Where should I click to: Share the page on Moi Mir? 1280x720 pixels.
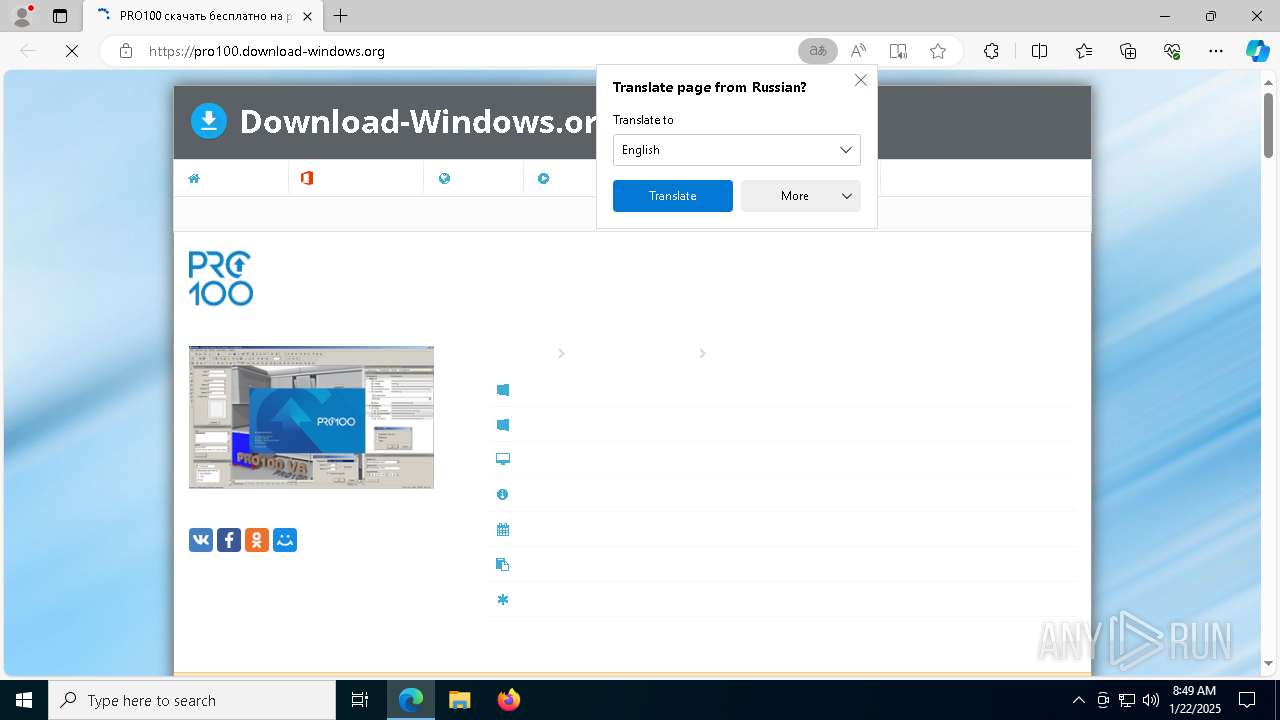(x=285, y=540)
